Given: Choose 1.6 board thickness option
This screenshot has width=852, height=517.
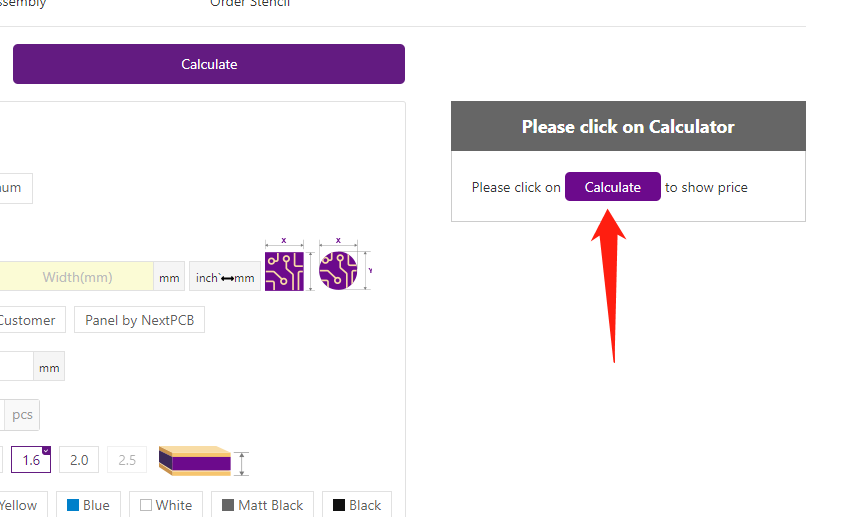Looking at the screenshot, I should click(31, 460).
